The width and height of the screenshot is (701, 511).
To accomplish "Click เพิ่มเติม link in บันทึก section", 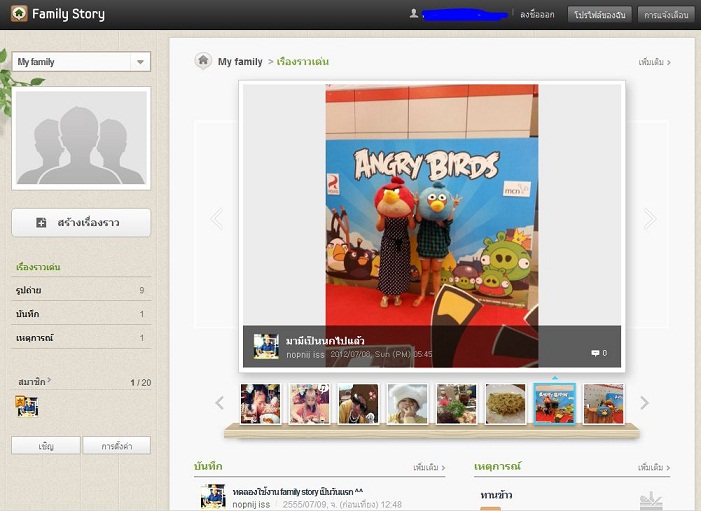I will tap(429, 468).
